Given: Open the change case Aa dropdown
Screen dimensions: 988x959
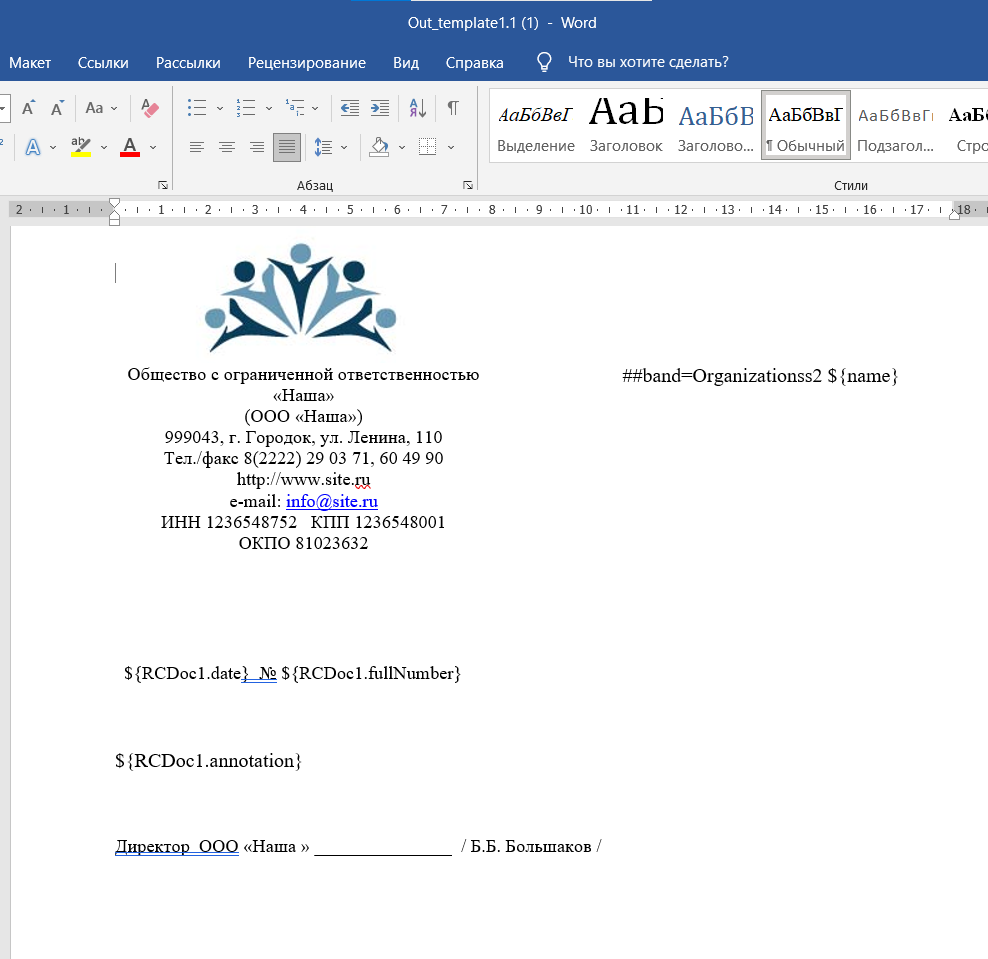Looking at the screenshot, I should pos(101,108).
